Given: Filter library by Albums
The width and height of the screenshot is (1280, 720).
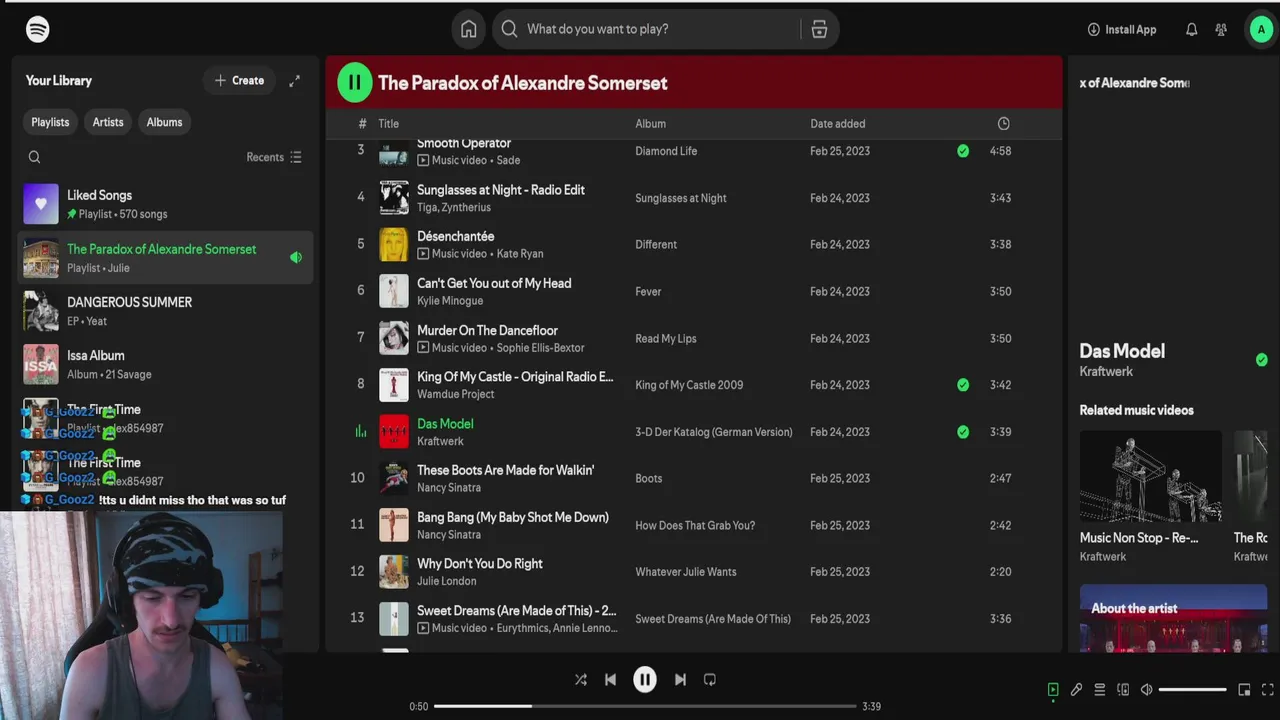Looking at the screenshot, I should click(x=164, y=122).
